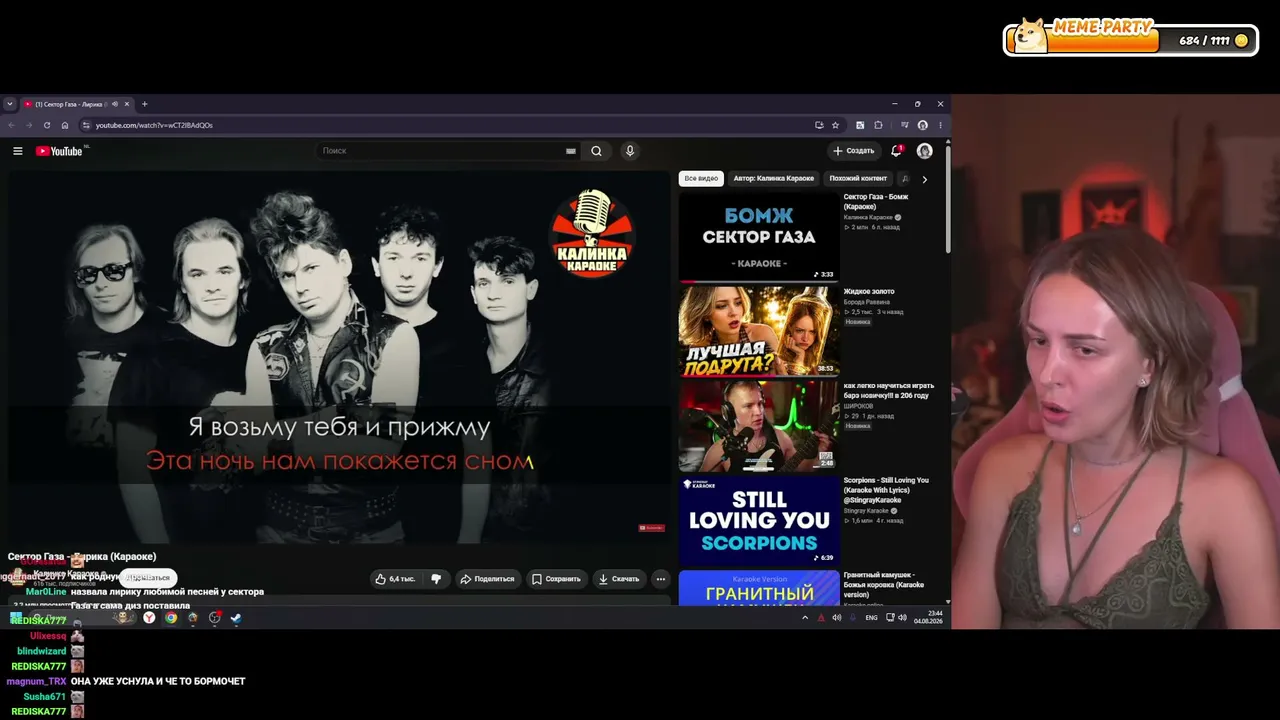1280x720 pixels.
Task: Open Chrome three-dot menu
Action: [940, 125]
